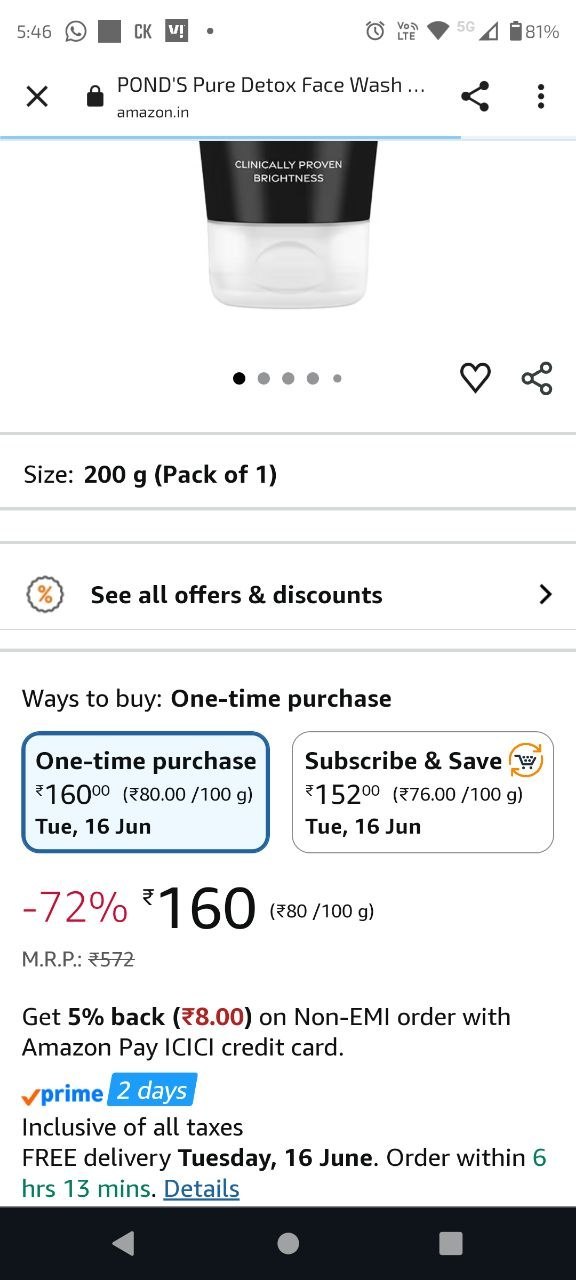Tap the percent offers badge icon
576x1280 pixels.
point(45,595)
